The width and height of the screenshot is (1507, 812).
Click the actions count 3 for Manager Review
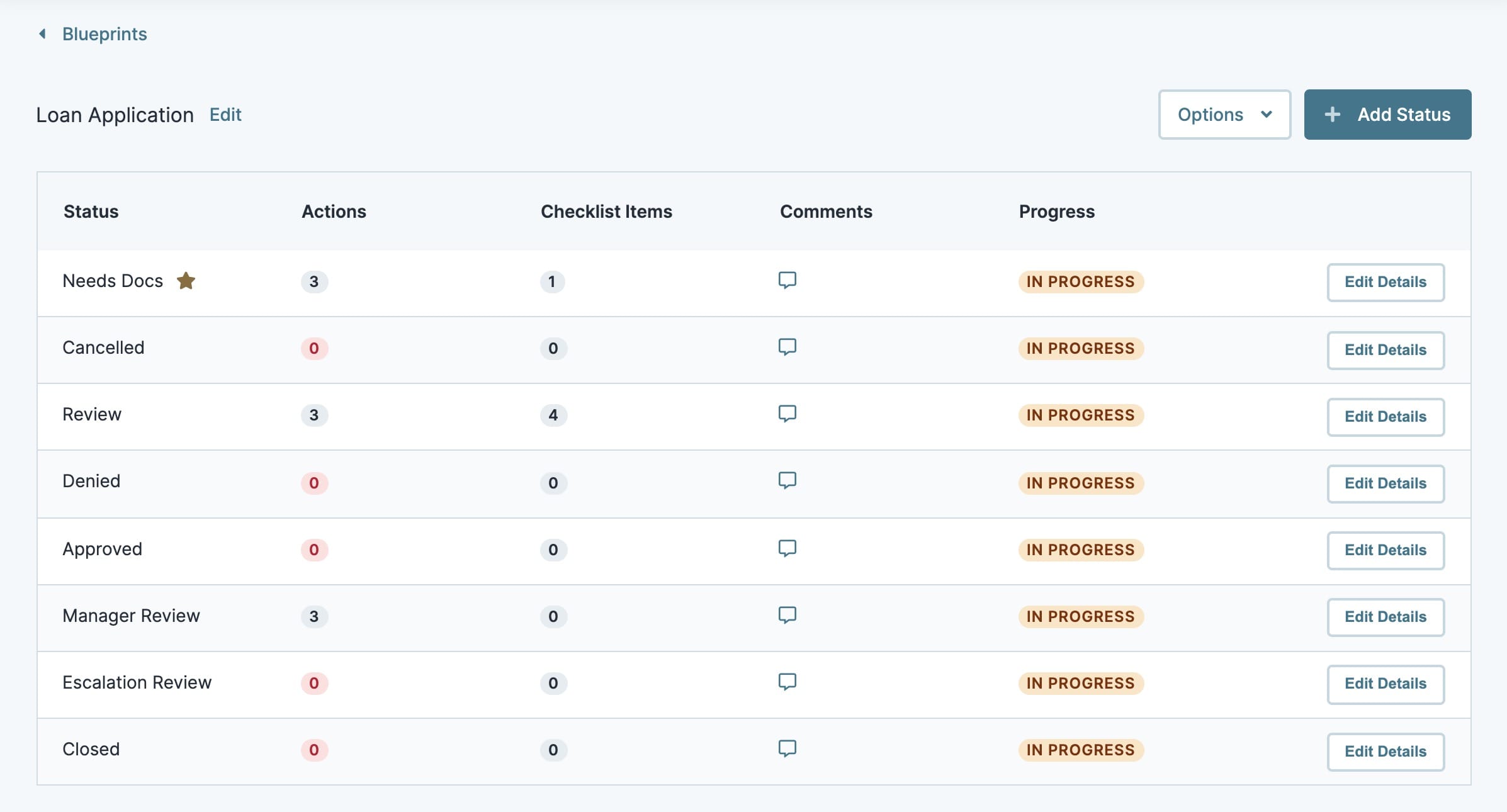314,616
